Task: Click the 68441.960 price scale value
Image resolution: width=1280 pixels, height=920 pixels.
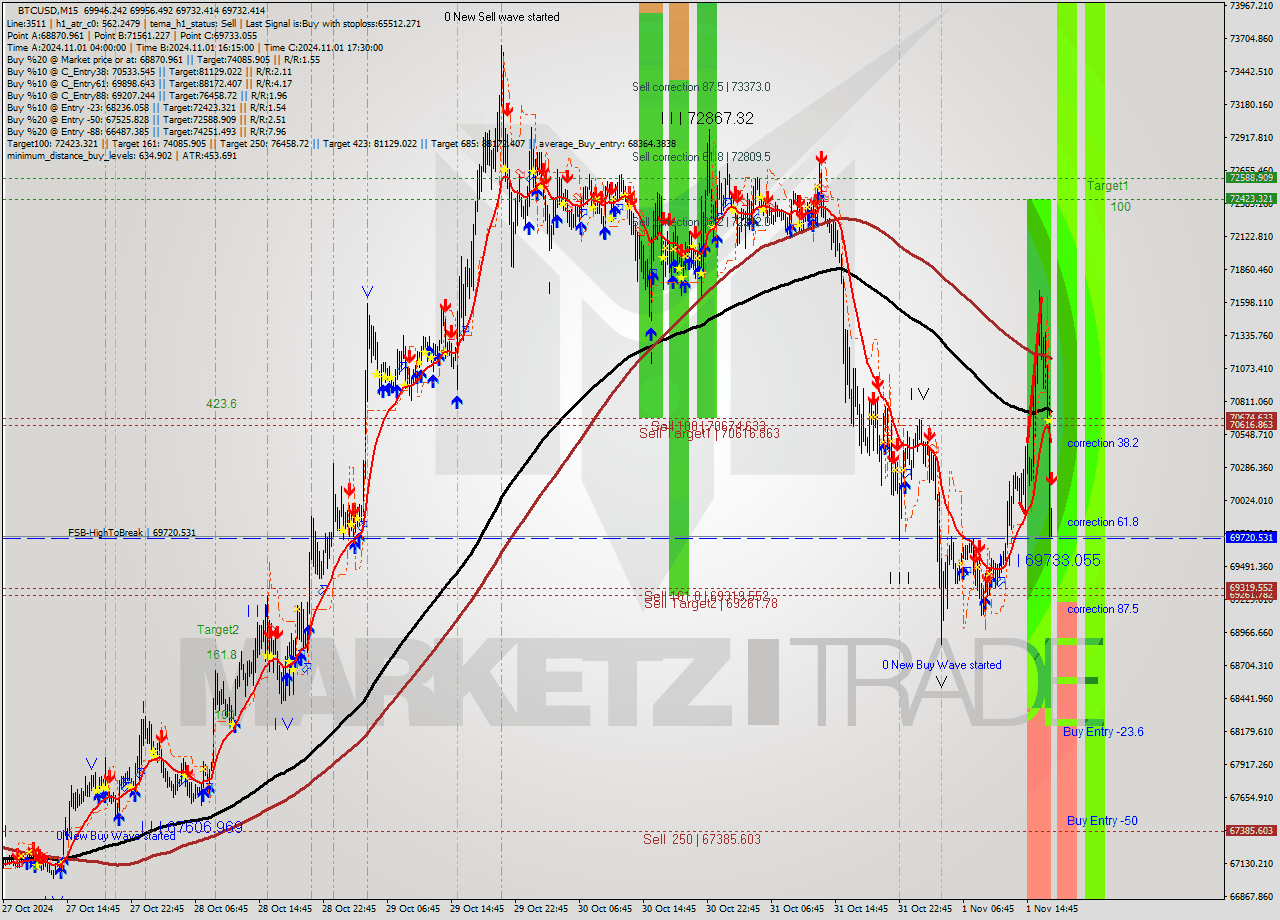Action: pos(1251,698)
